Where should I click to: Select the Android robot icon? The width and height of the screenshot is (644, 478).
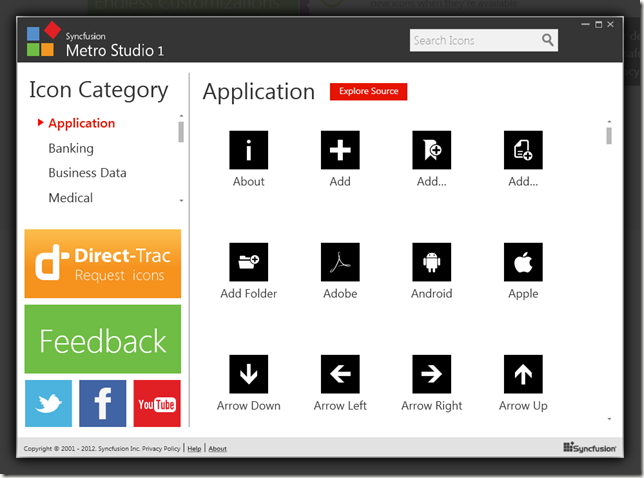432,262
